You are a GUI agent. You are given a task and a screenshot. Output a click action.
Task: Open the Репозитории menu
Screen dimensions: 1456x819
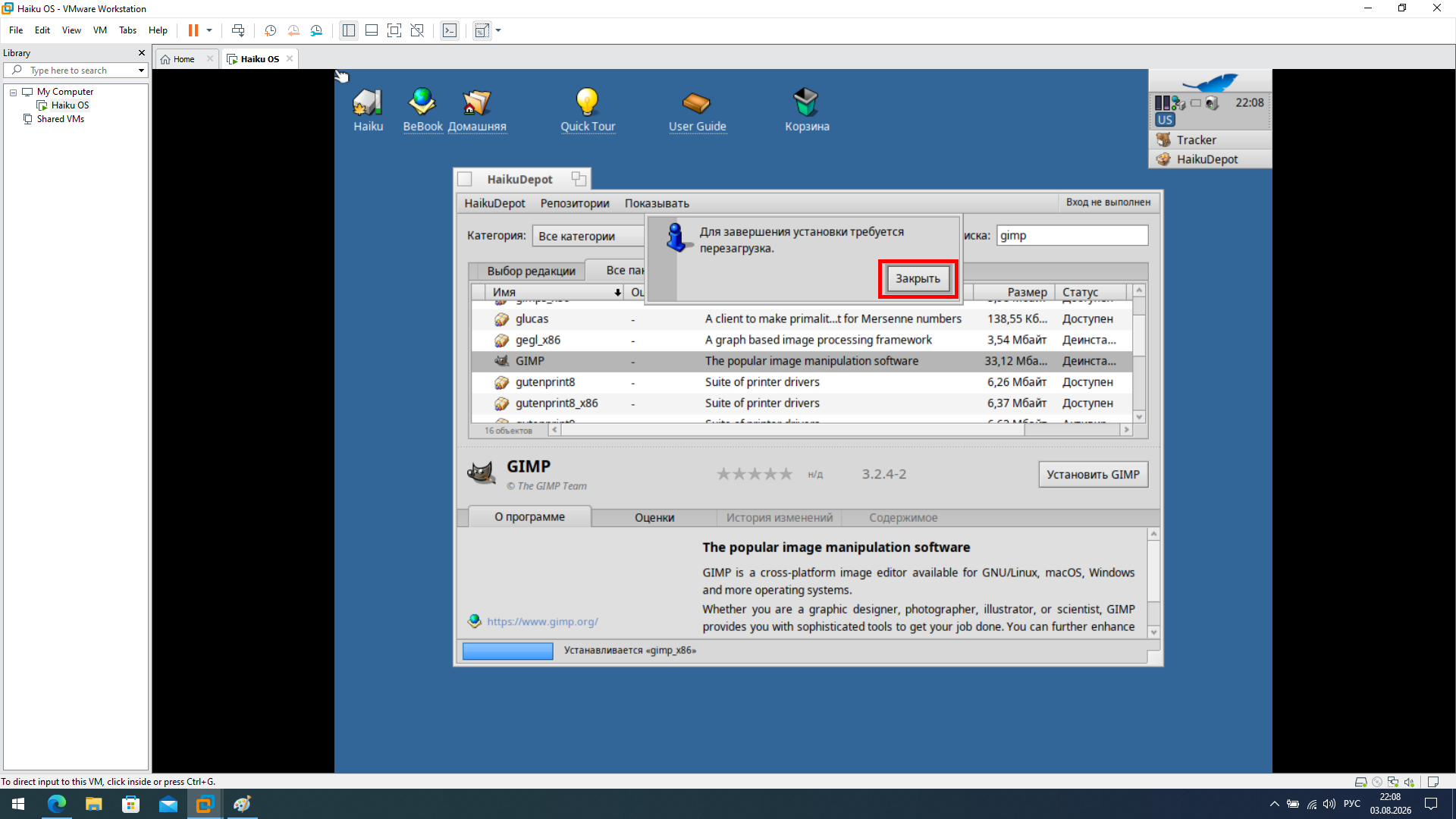click(575, 203)
